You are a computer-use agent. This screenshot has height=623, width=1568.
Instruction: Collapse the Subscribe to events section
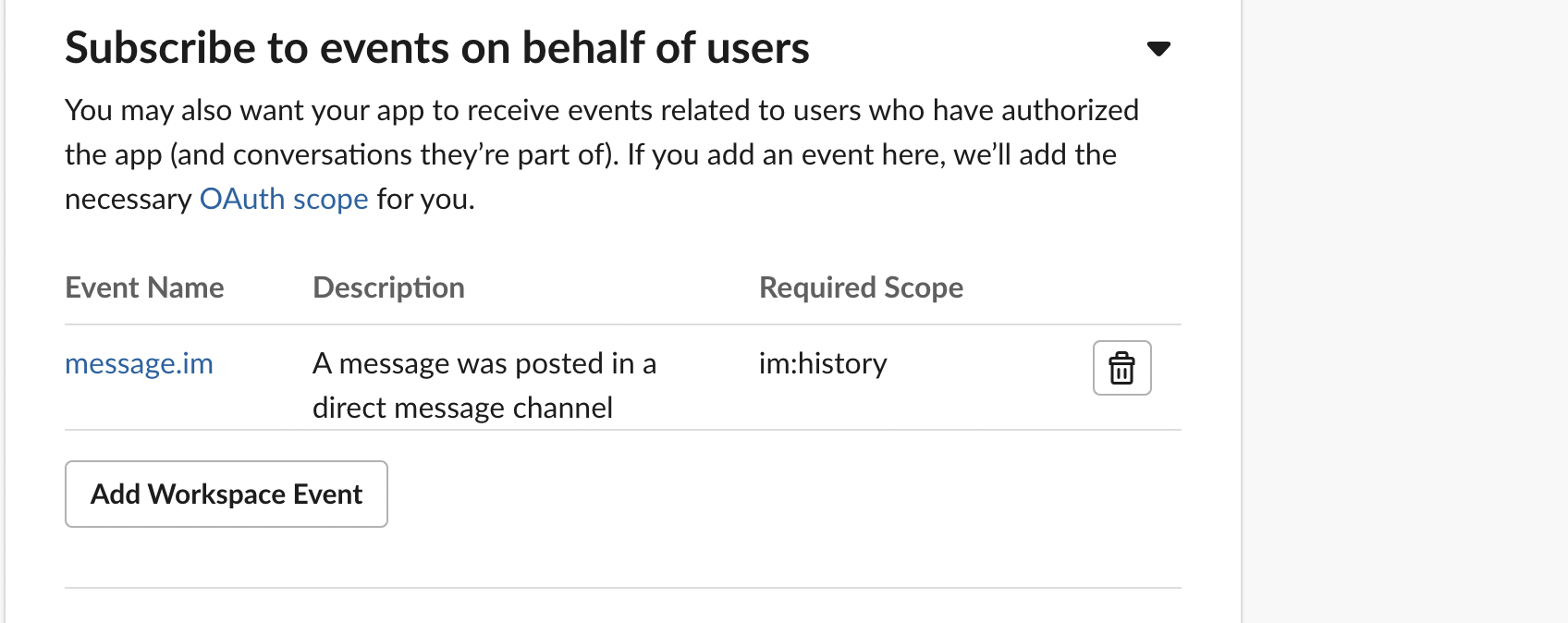(x=1158, y=49)
